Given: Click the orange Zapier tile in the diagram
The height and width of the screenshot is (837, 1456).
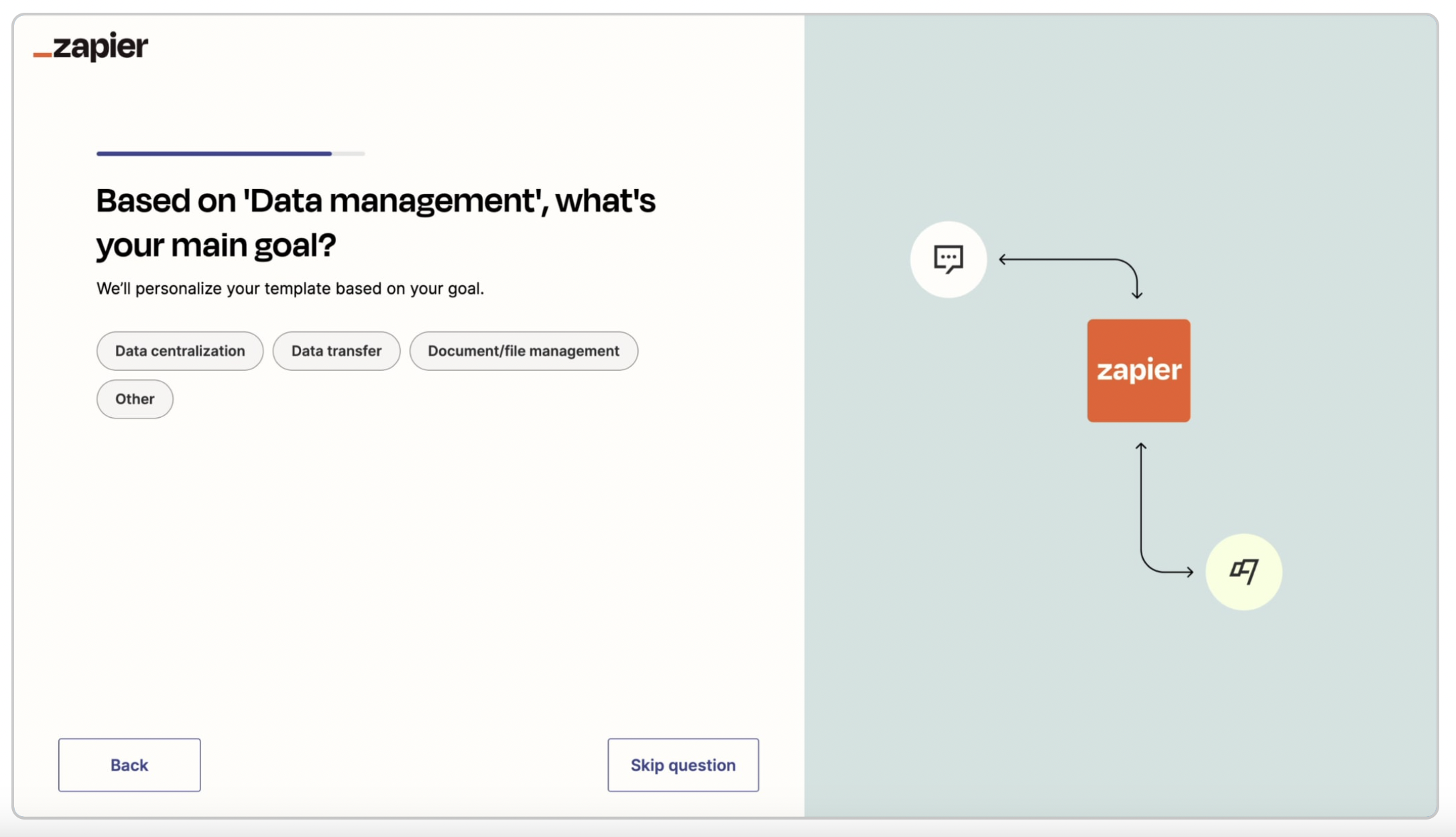Looking at the screenshot, I should tap(1138, 370).
